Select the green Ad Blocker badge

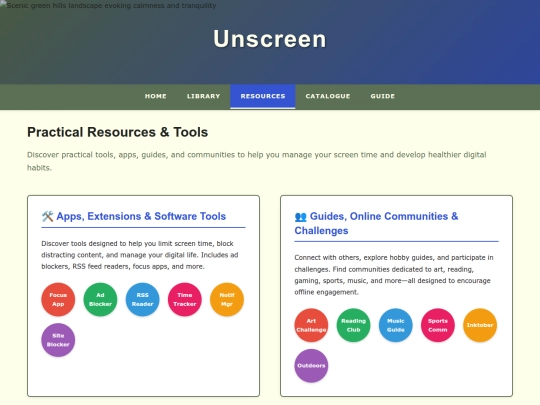pos(100,300)
